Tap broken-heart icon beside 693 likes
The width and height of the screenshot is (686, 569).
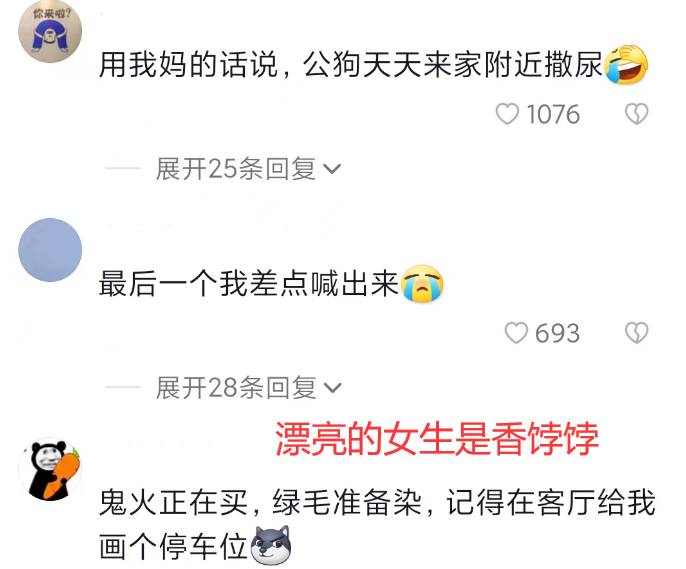tap(637, 333)
